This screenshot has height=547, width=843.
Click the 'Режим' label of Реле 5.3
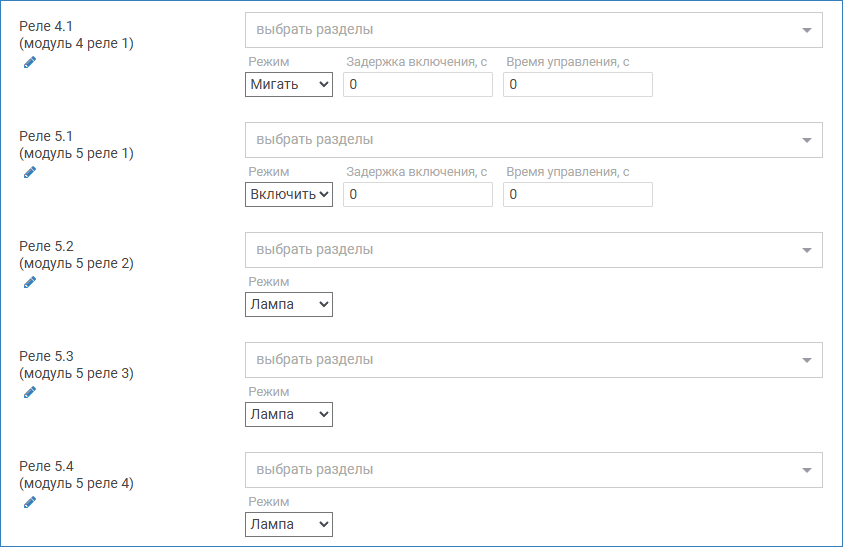[269, 392]
